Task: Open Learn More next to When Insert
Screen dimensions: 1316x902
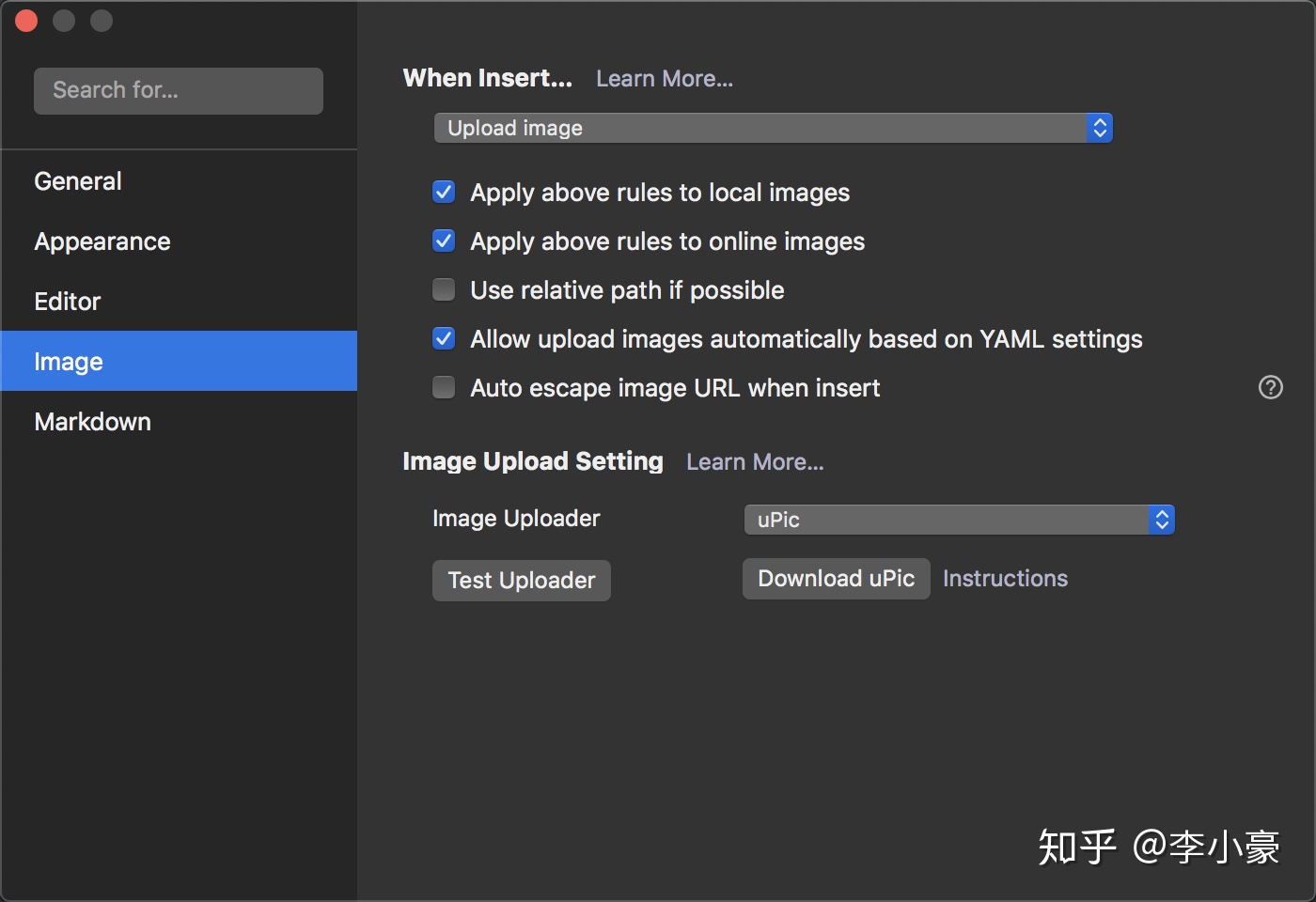Action: (665, 79)
